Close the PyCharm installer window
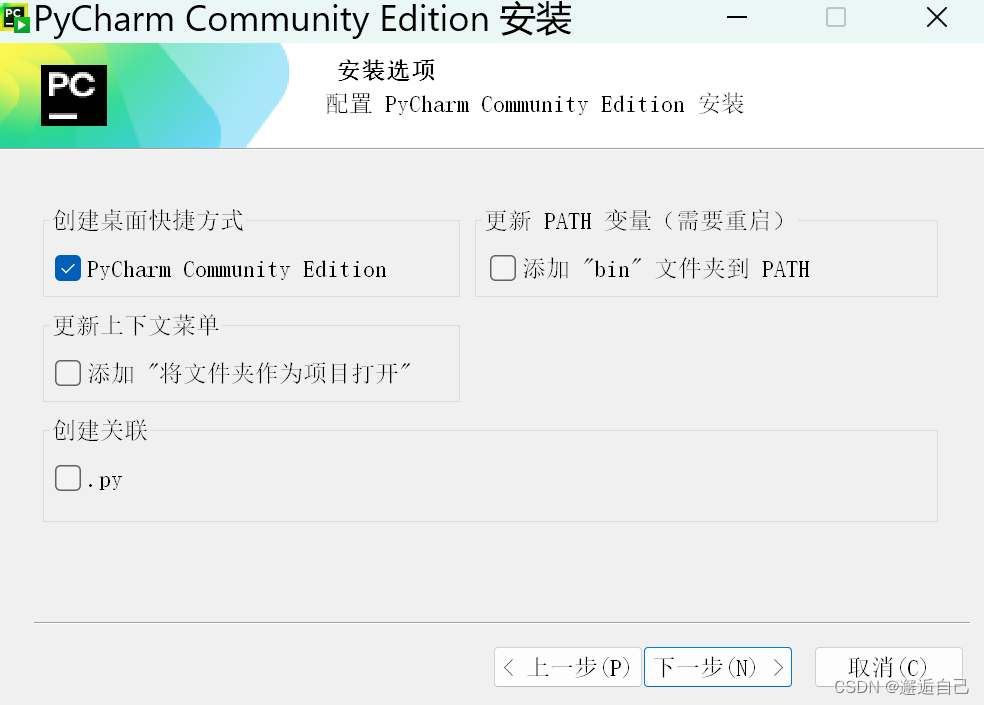 coord(936,18)
